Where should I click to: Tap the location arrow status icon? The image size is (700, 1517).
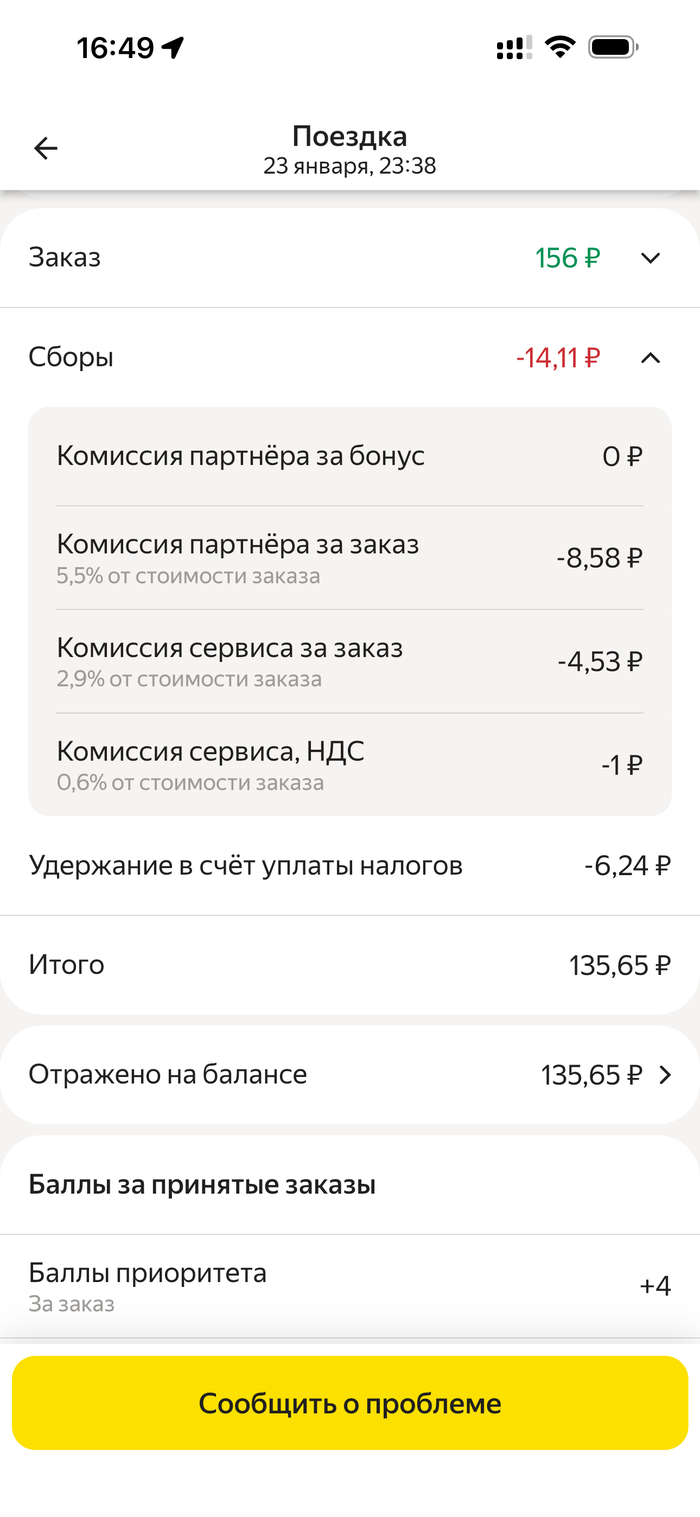pos(173,47)
